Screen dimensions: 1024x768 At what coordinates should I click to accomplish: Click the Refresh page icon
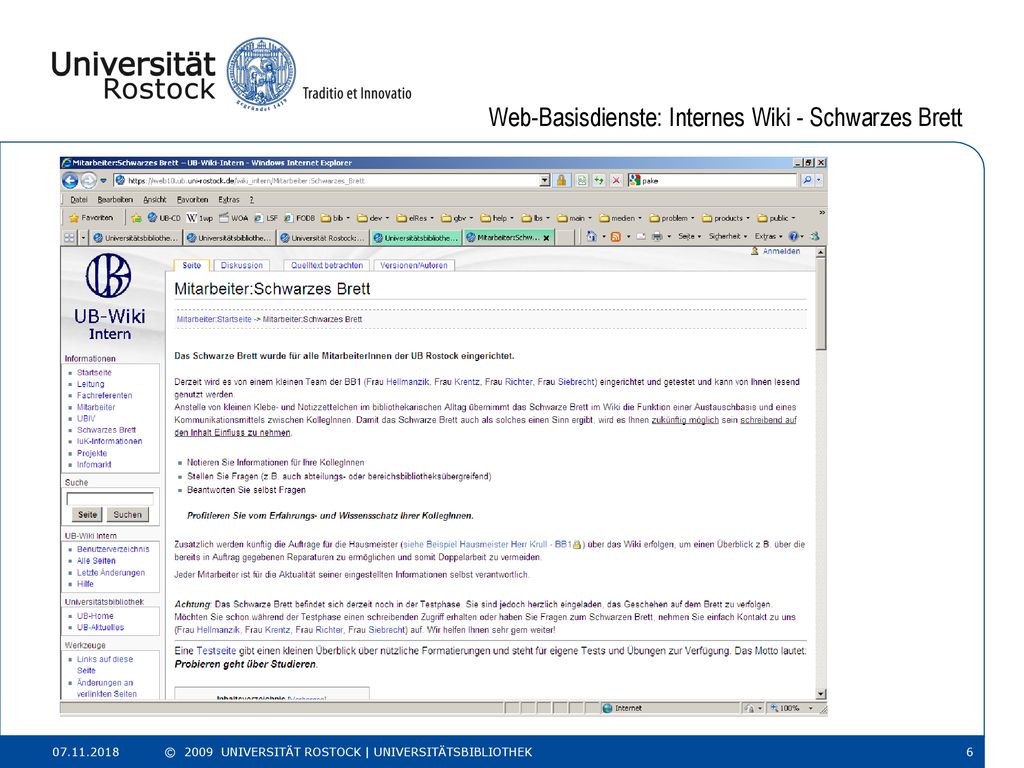pos(599,181)
